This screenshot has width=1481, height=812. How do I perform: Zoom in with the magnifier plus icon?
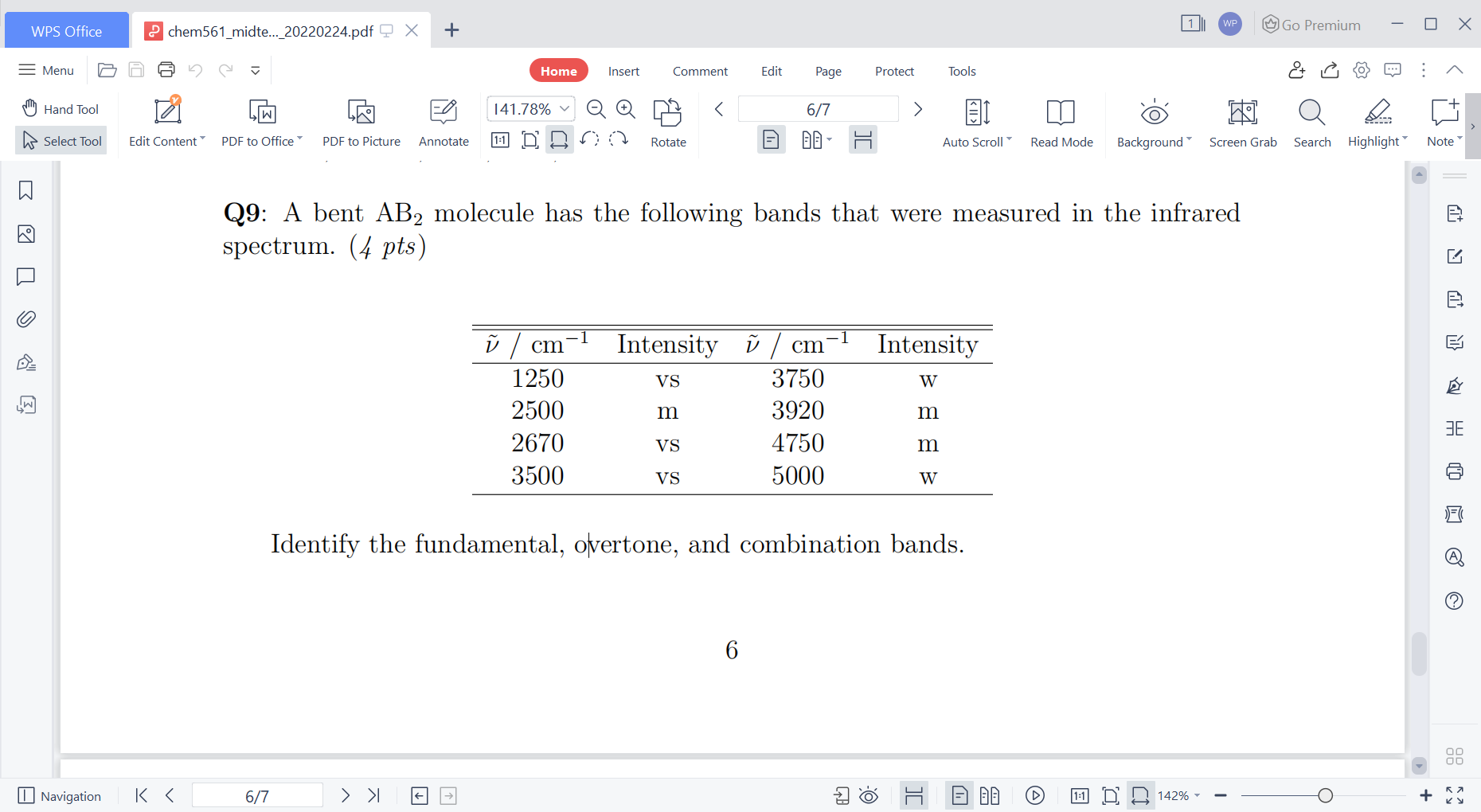(x=625, y=109)
